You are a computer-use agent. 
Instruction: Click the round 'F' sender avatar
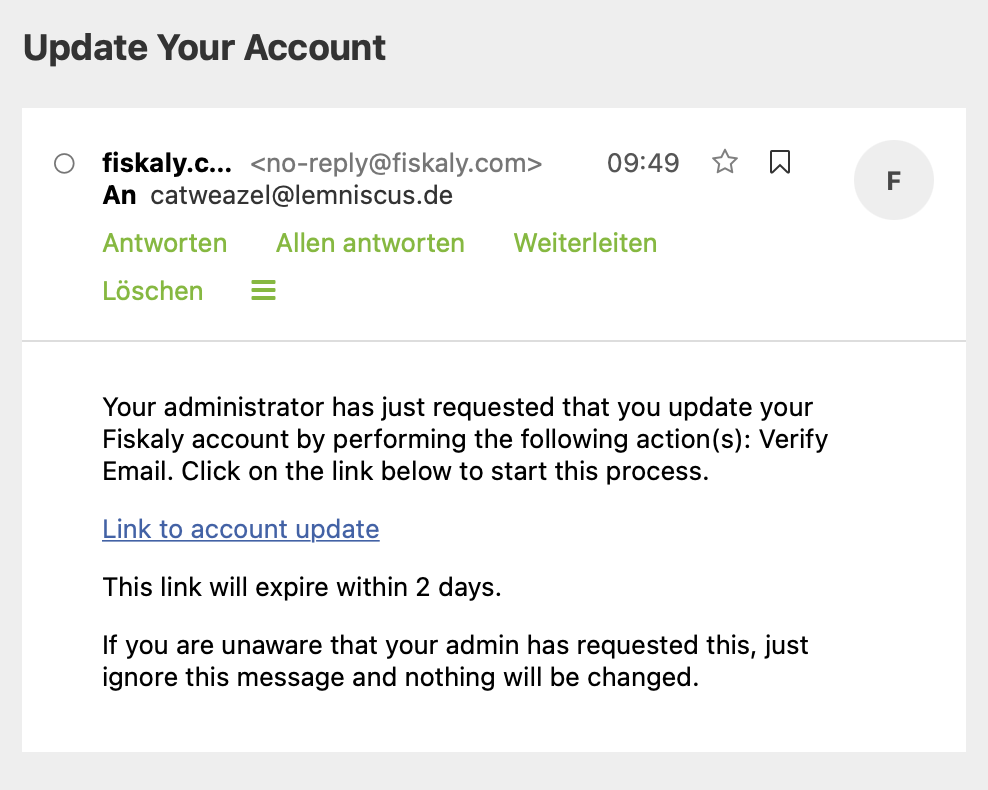tap(894, 181)
